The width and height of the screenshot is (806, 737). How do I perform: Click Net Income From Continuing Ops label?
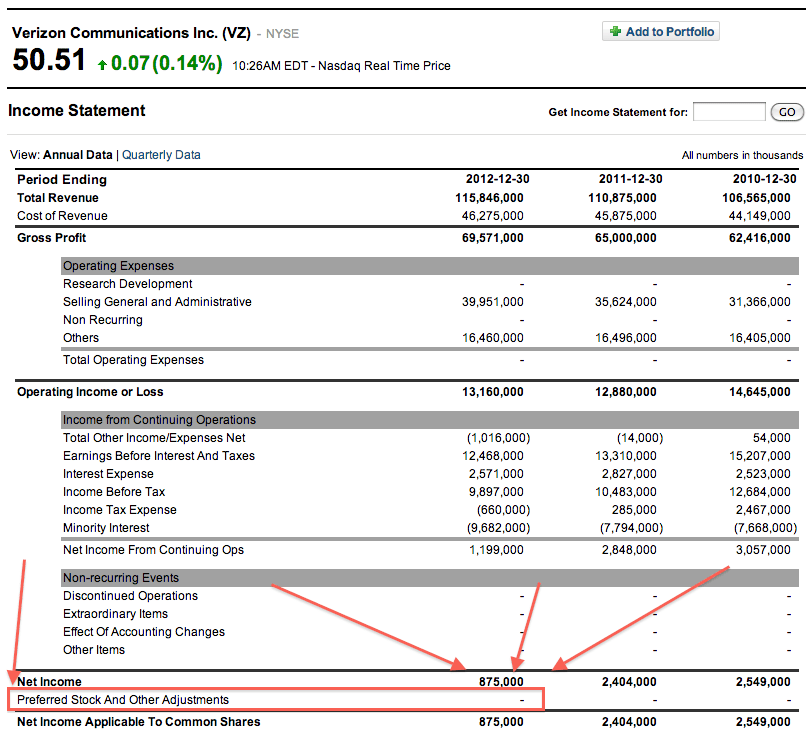tap(153, 550)
